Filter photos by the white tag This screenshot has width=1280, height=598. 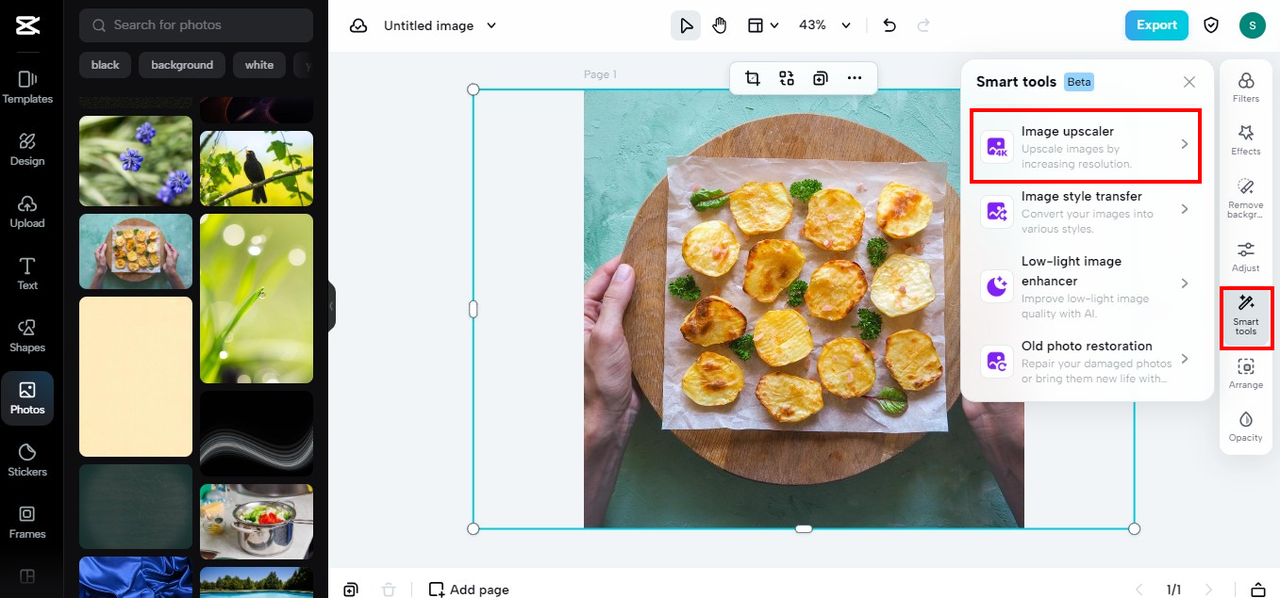point(259,65)
